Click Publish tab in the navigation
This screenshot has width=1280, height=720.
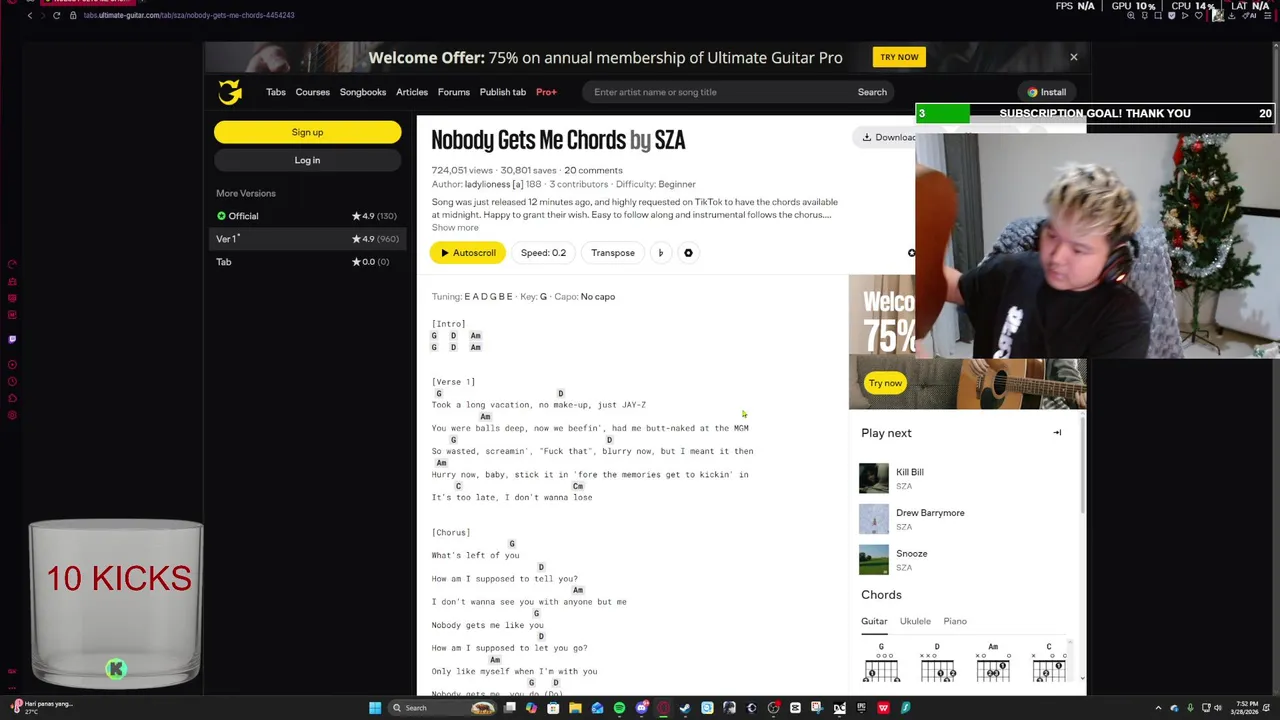[503, 92]
